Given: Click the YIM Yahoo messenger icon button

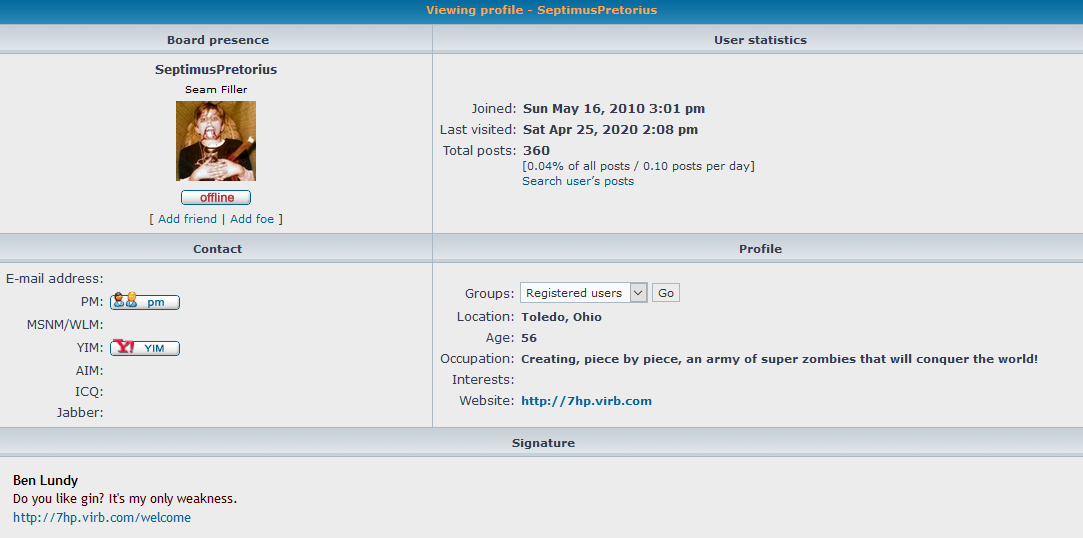Looking at the screenshot, I should (145, 348).
